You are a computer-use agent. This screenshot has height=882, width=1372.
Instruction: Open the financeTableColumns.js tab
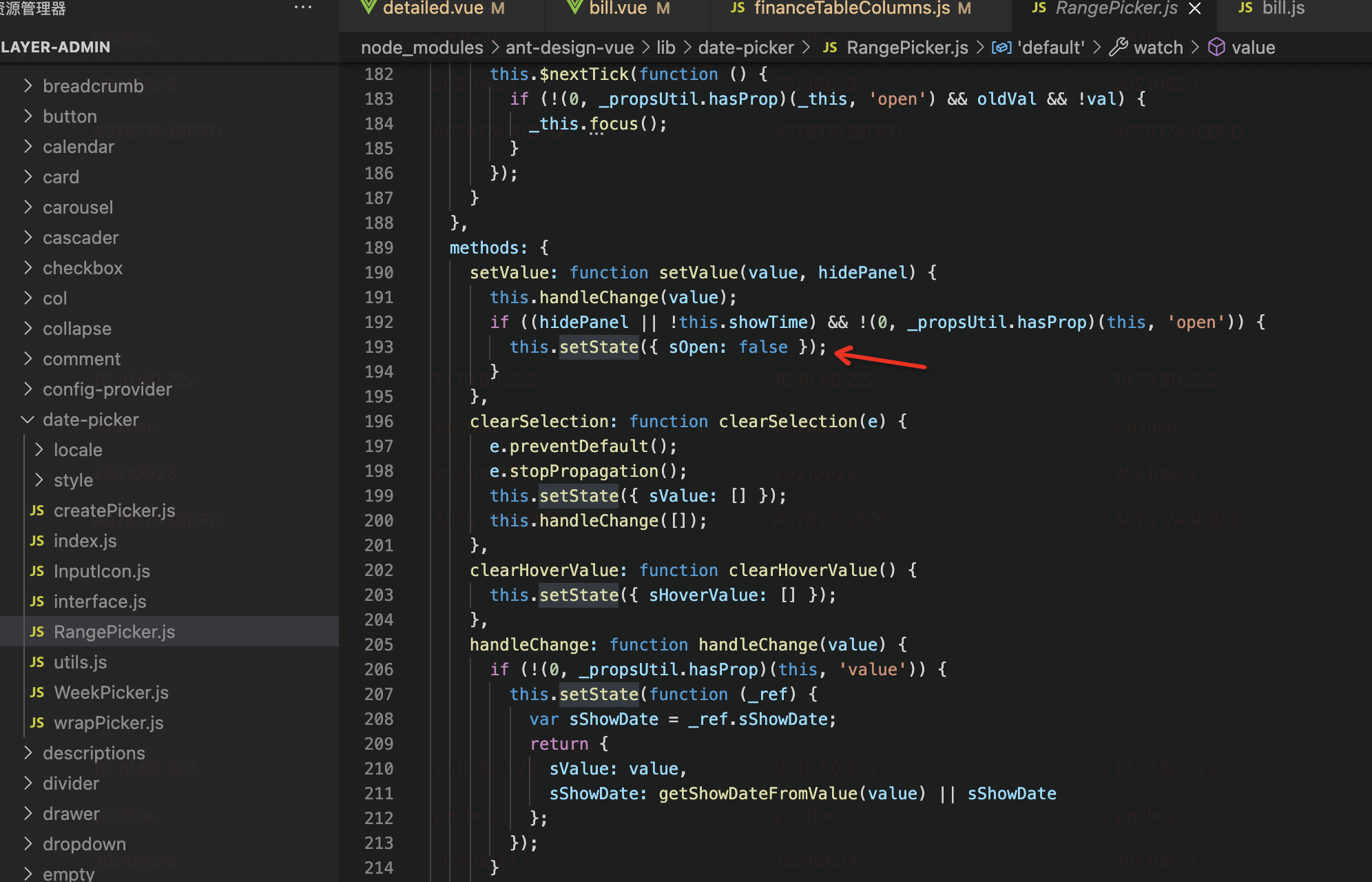pyautogui.click(x=851, y=8)
